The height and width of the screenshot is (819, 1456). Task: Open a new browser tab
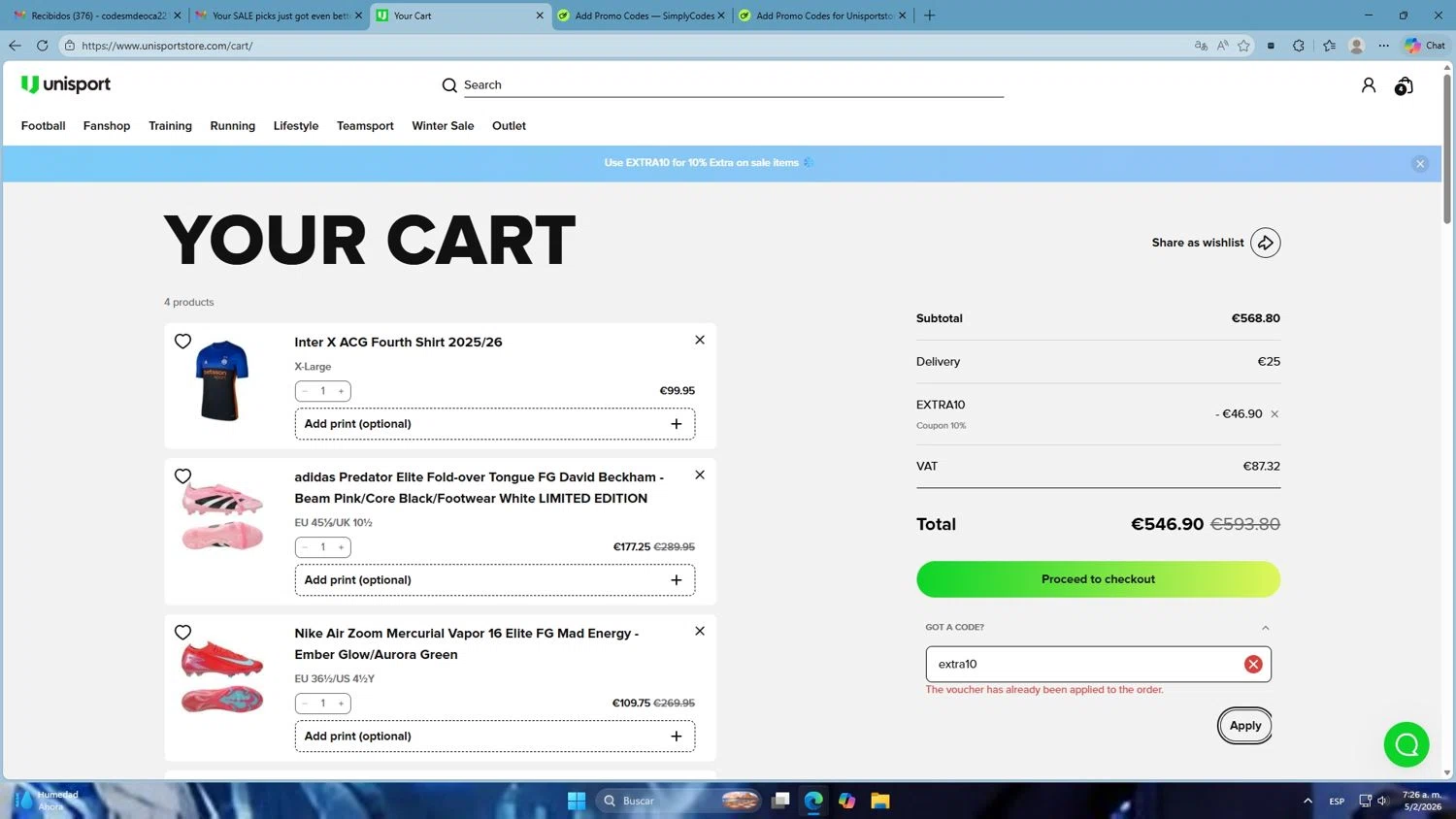coord(929,16)
